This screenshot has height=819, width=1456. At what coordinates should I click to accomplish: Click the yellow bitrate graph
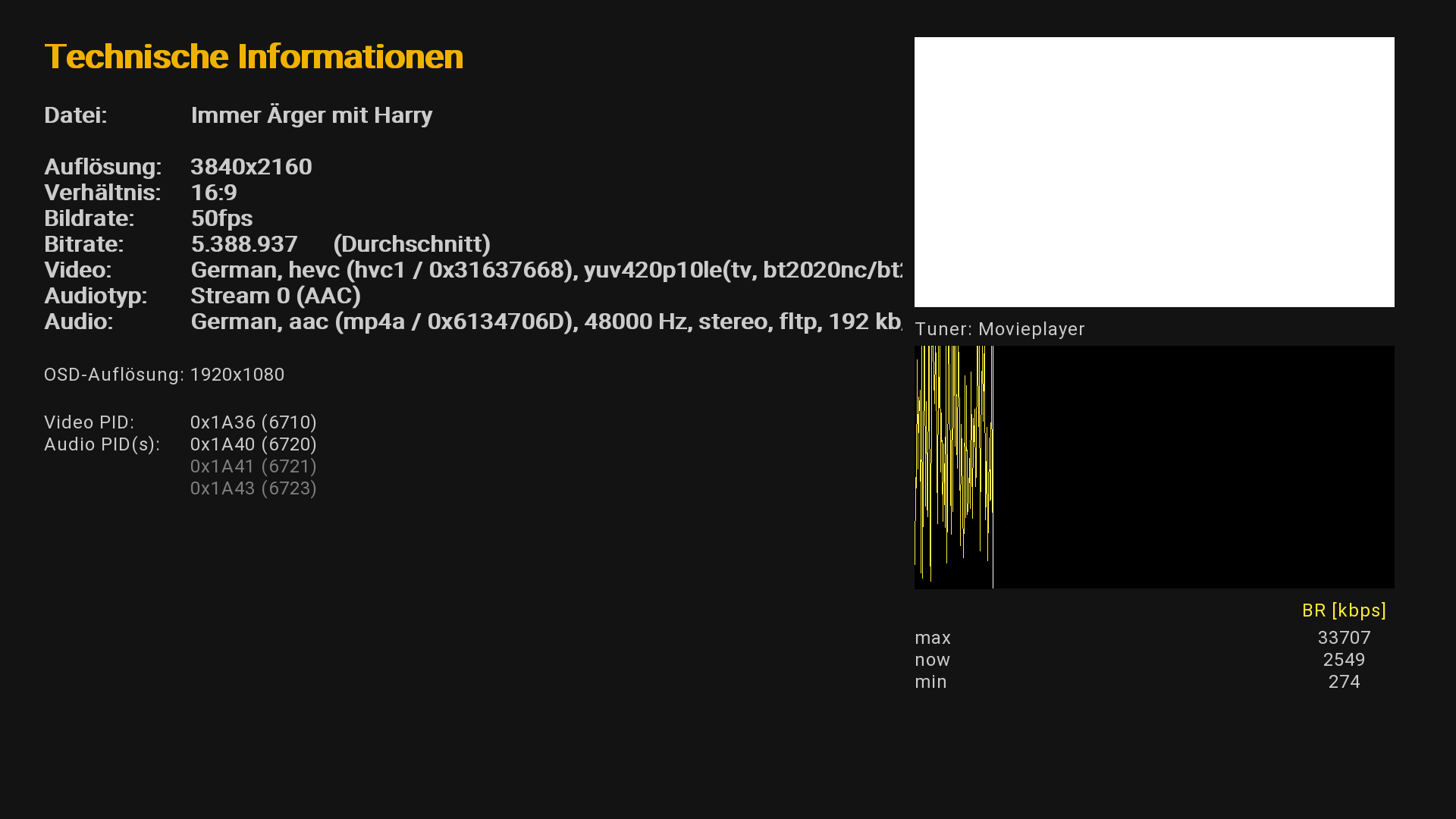click(954, 466)
